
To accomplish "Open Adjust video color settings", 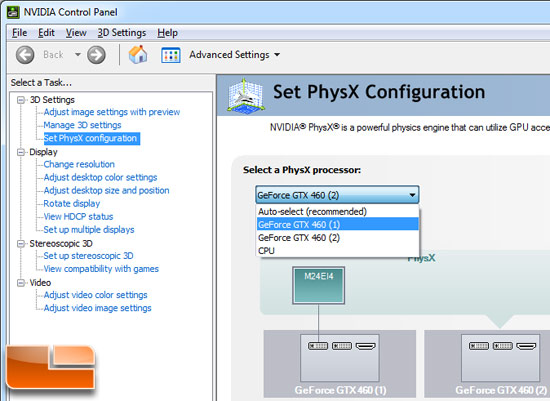I will point(95,295).
